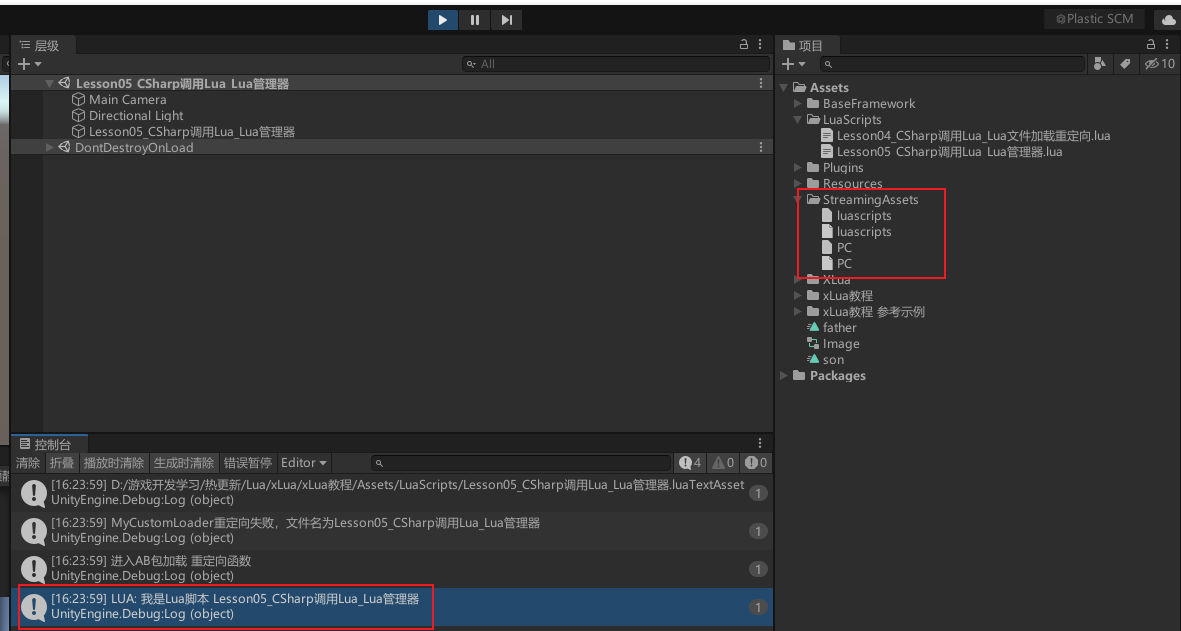The height and width of the screenshot is (631, 1181).
Task: Click the Step frame button
Action: pyautogui.click(x=507, y=20)
